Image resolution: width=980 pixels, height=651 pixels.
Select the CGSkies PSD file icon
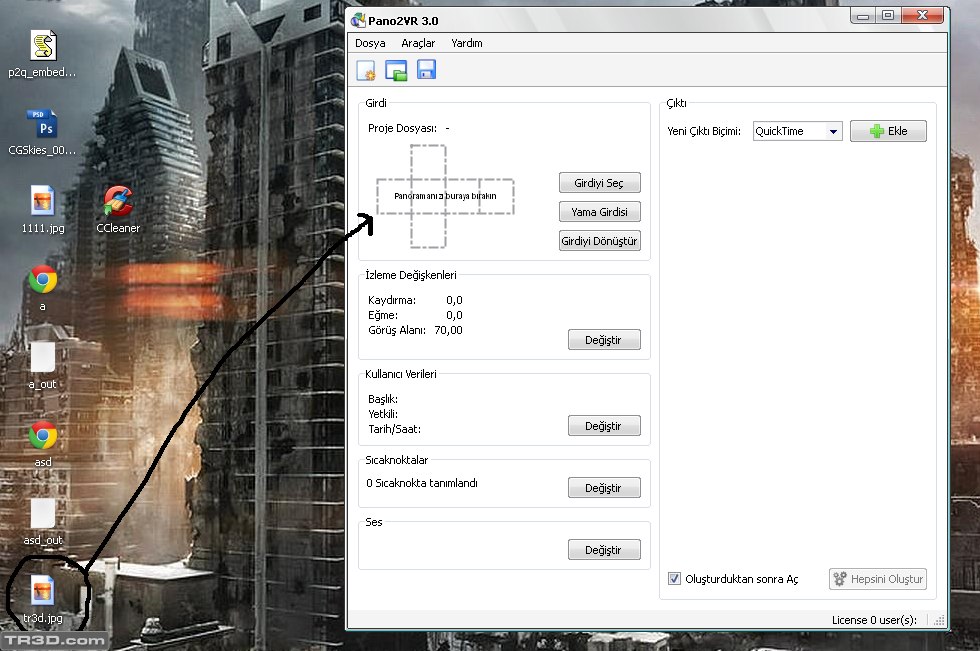tap(42, 125)
